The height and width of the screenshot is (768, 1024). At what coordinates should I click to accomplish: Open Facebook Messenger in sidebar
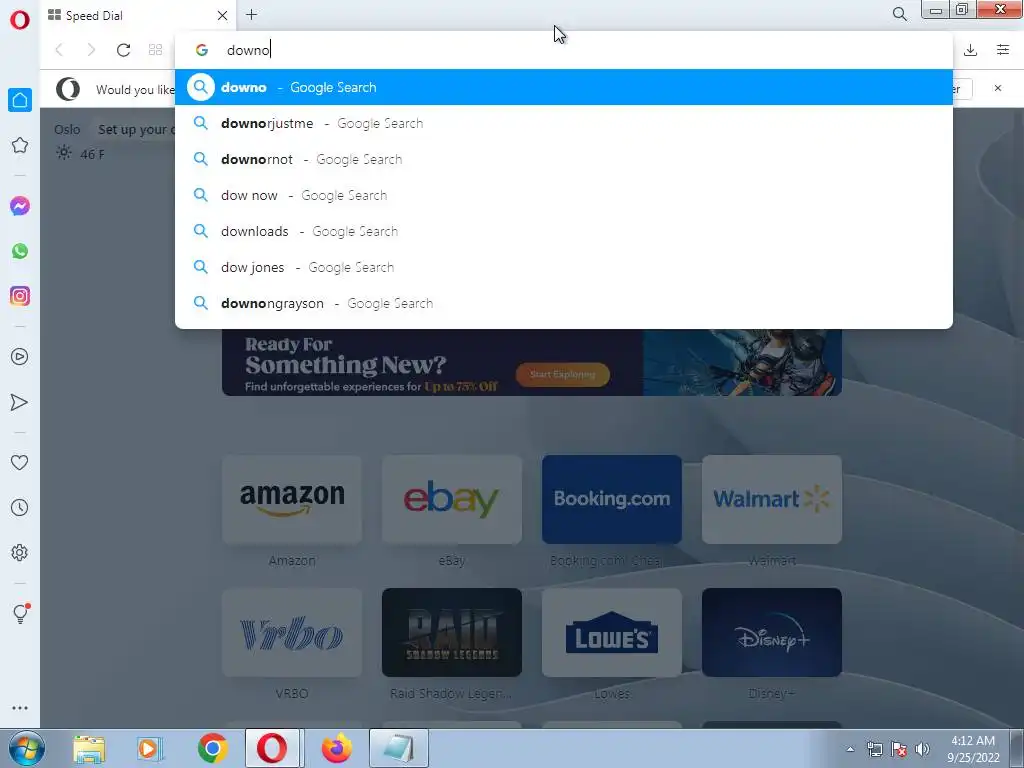[x=20, y=206]
